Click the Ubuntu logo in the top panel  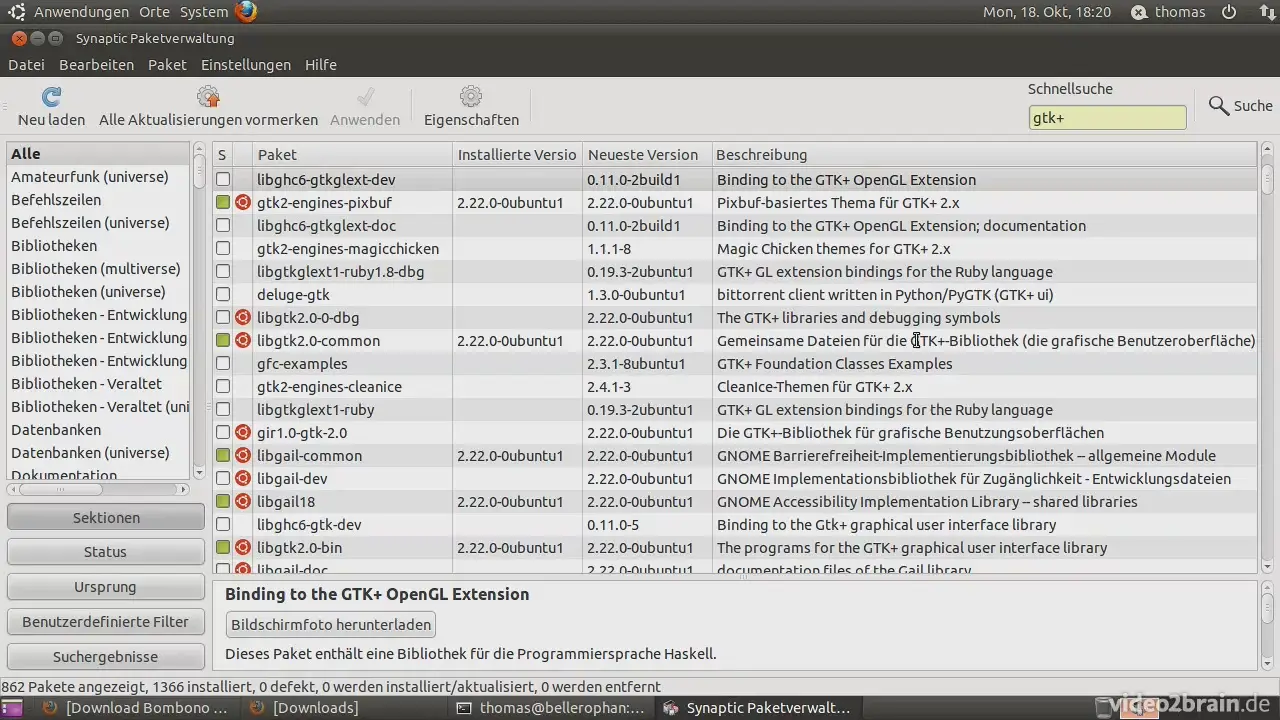(x=17, y=12)
